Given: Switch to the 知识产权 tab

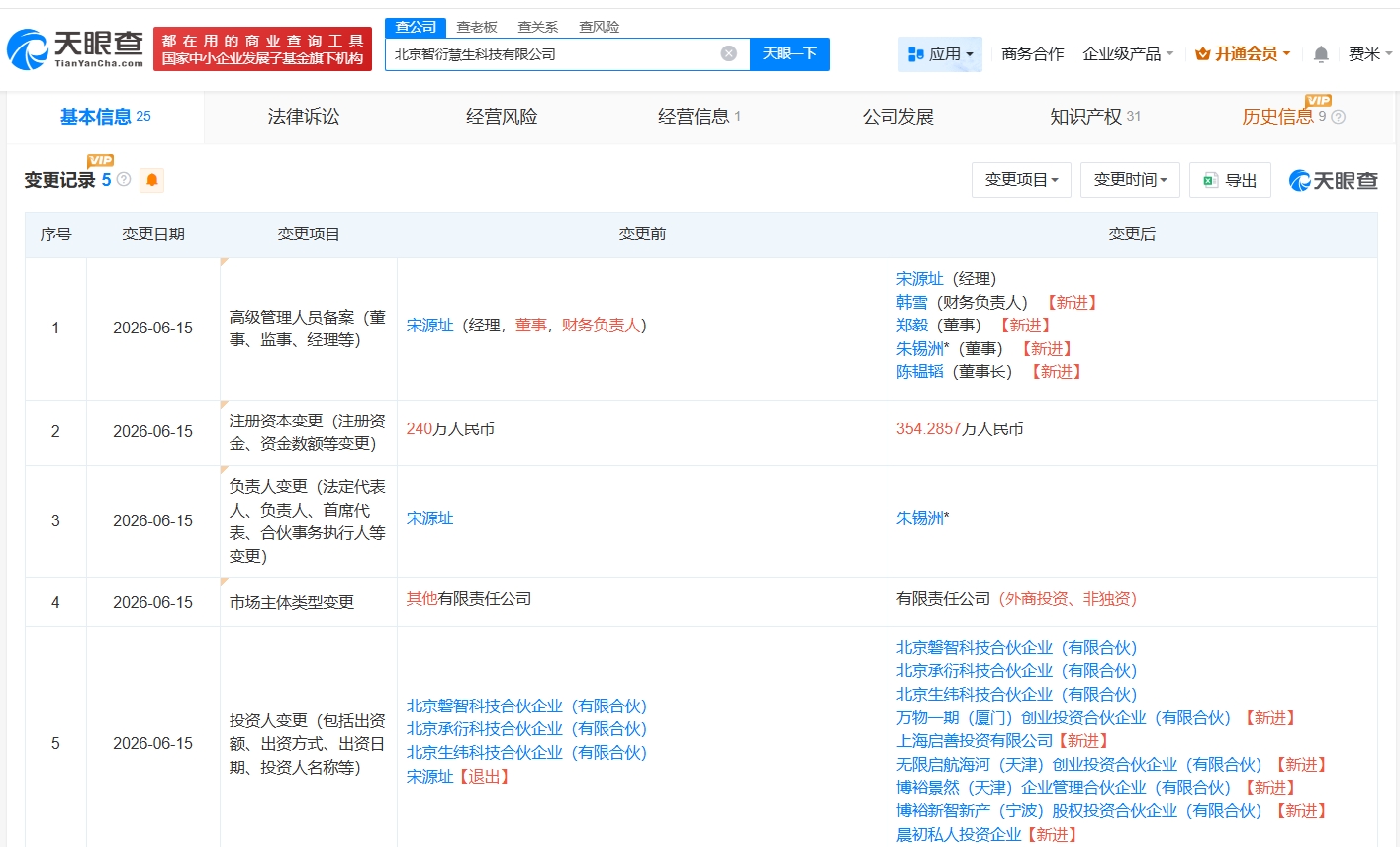Looking at the screenshot, I should click(x=1095, y=117).
